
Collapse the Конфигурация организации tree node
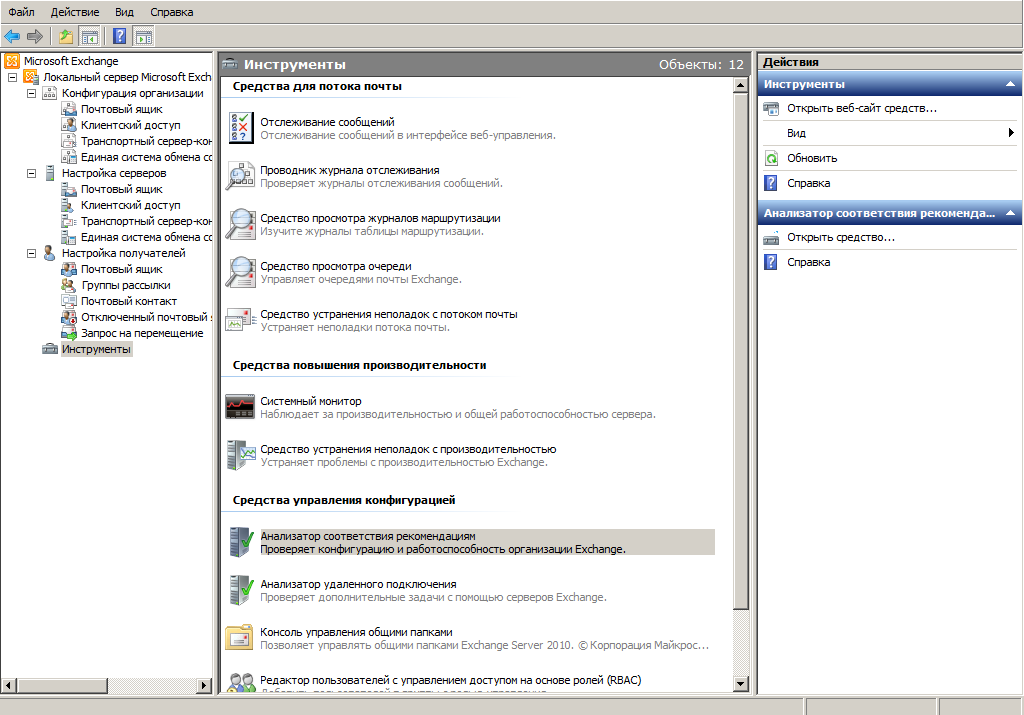(31, 93)
